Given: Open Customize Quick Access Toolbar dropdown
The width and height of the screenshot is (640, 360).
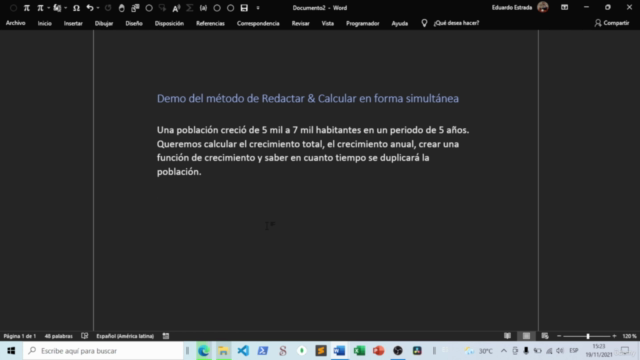Looking at the screenshot, I should 258,8.
